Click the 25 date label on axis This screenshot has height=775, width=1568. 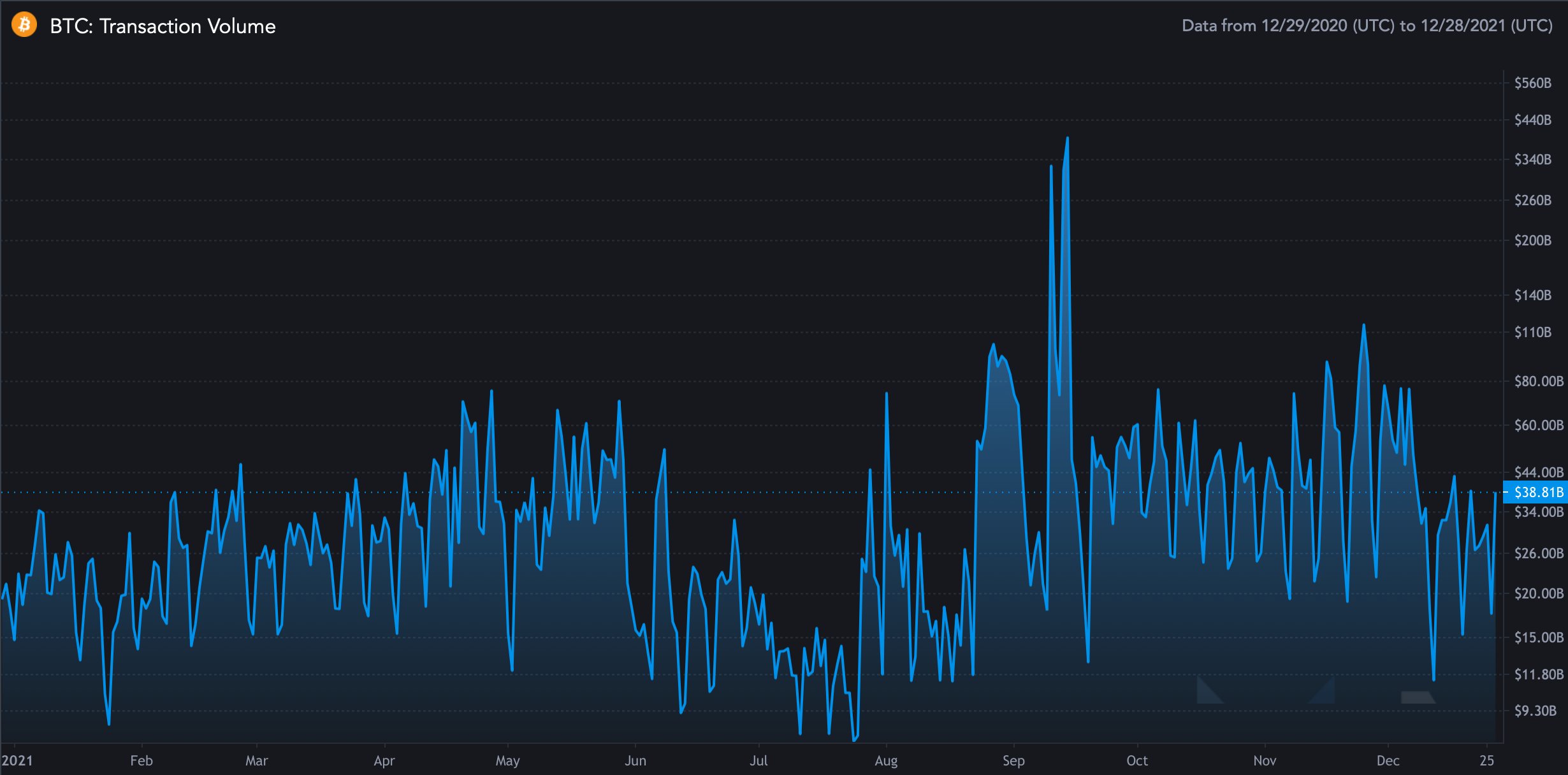[x=1486, y=760]
